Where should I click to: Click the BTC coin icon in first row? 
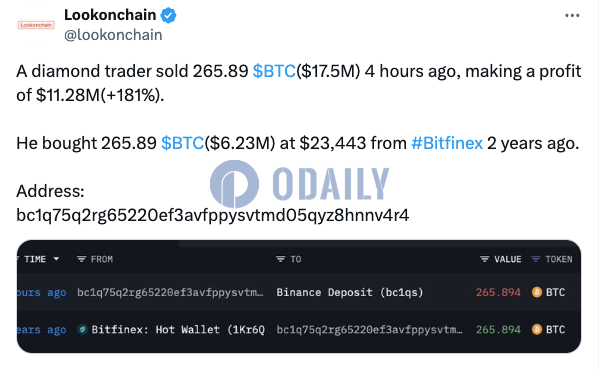click(537, 293)
